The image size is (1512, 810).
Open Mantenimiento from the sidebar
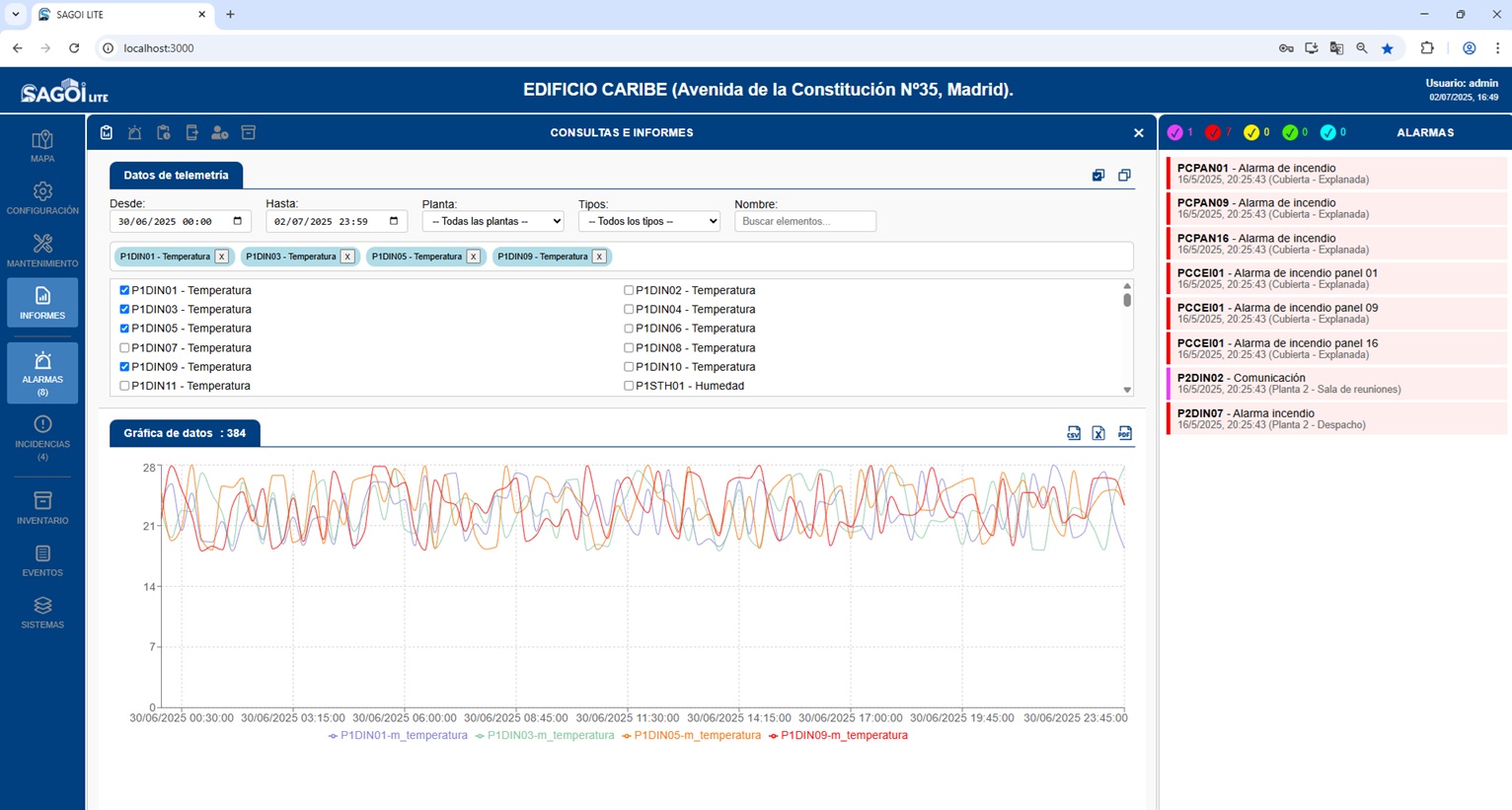click(x=42, y=251)
